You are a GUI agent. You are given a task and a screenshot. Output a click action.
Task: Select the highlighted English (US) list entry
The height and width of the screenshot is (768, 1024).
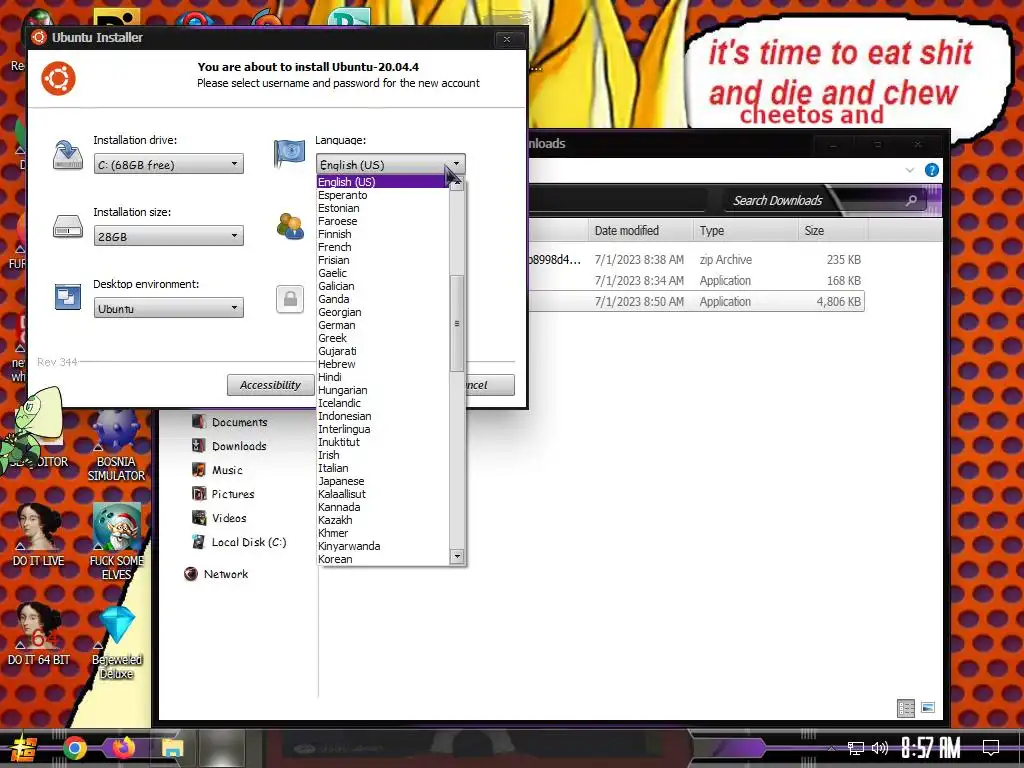click(x=383, y=182)
